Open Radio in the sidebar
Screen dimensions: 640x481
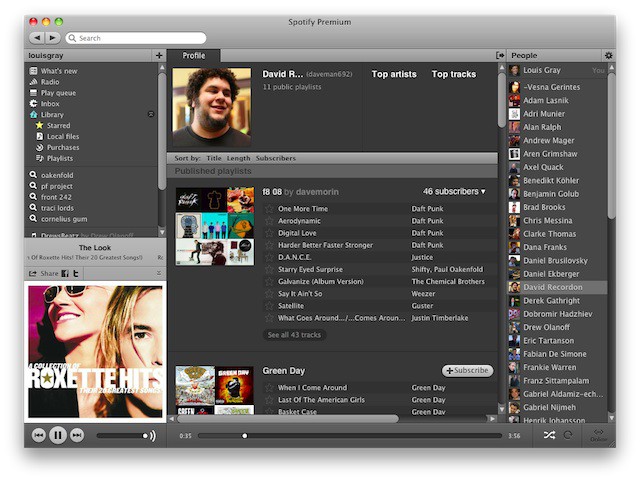pos(50,82)
